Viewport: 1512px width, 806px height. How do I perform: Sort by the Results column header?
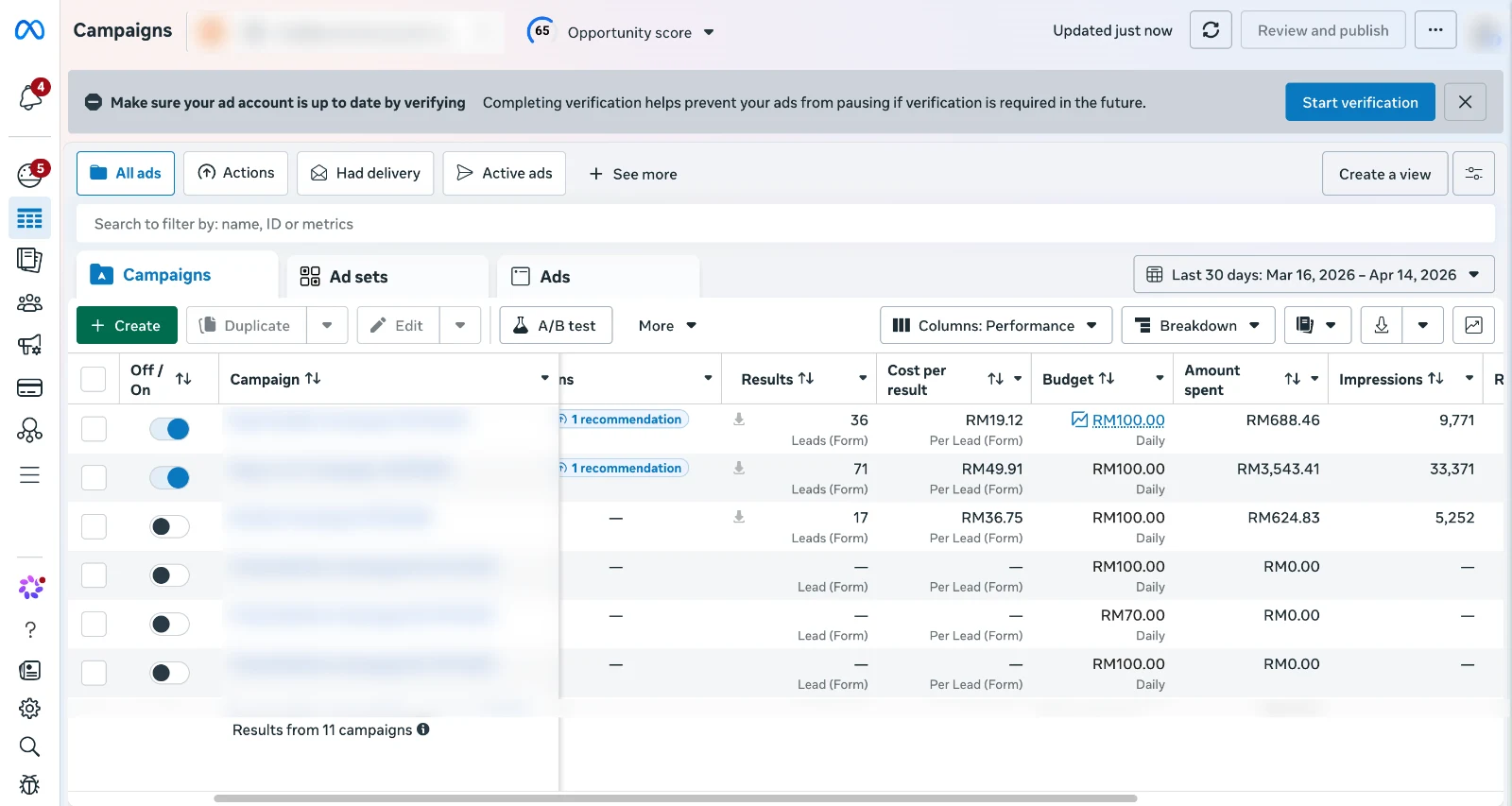[778, 379]
